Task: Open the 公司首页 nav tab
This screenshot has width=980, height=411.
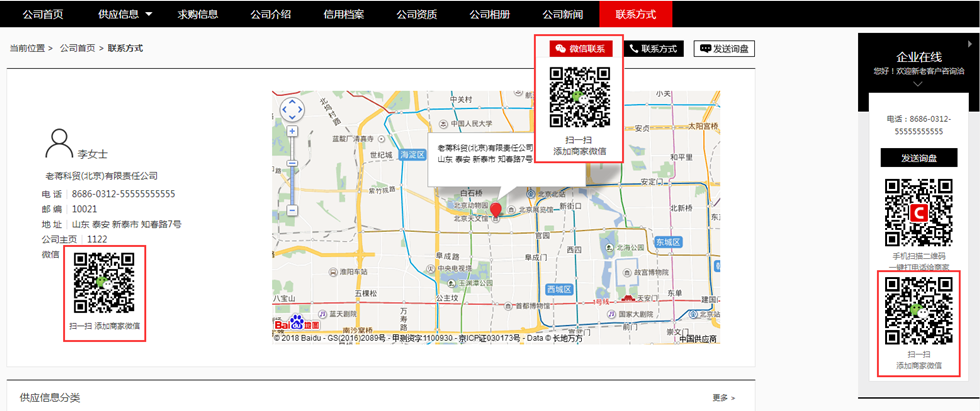Action: click(x=42, y=14)
